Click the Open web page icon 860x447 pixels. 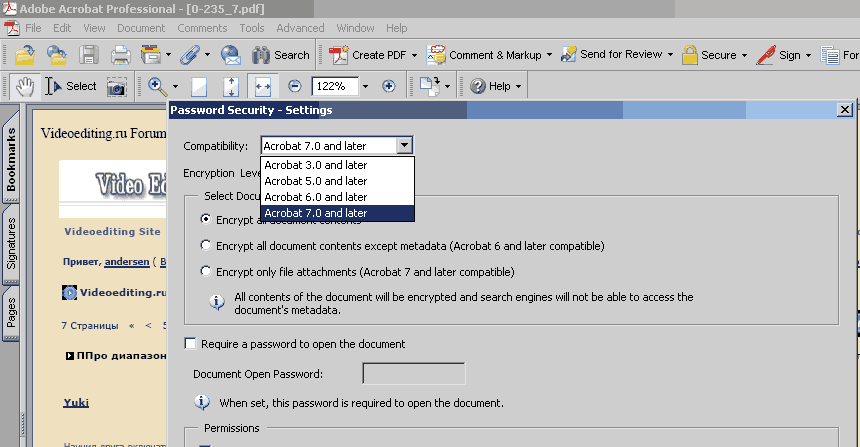pos(56,55)
